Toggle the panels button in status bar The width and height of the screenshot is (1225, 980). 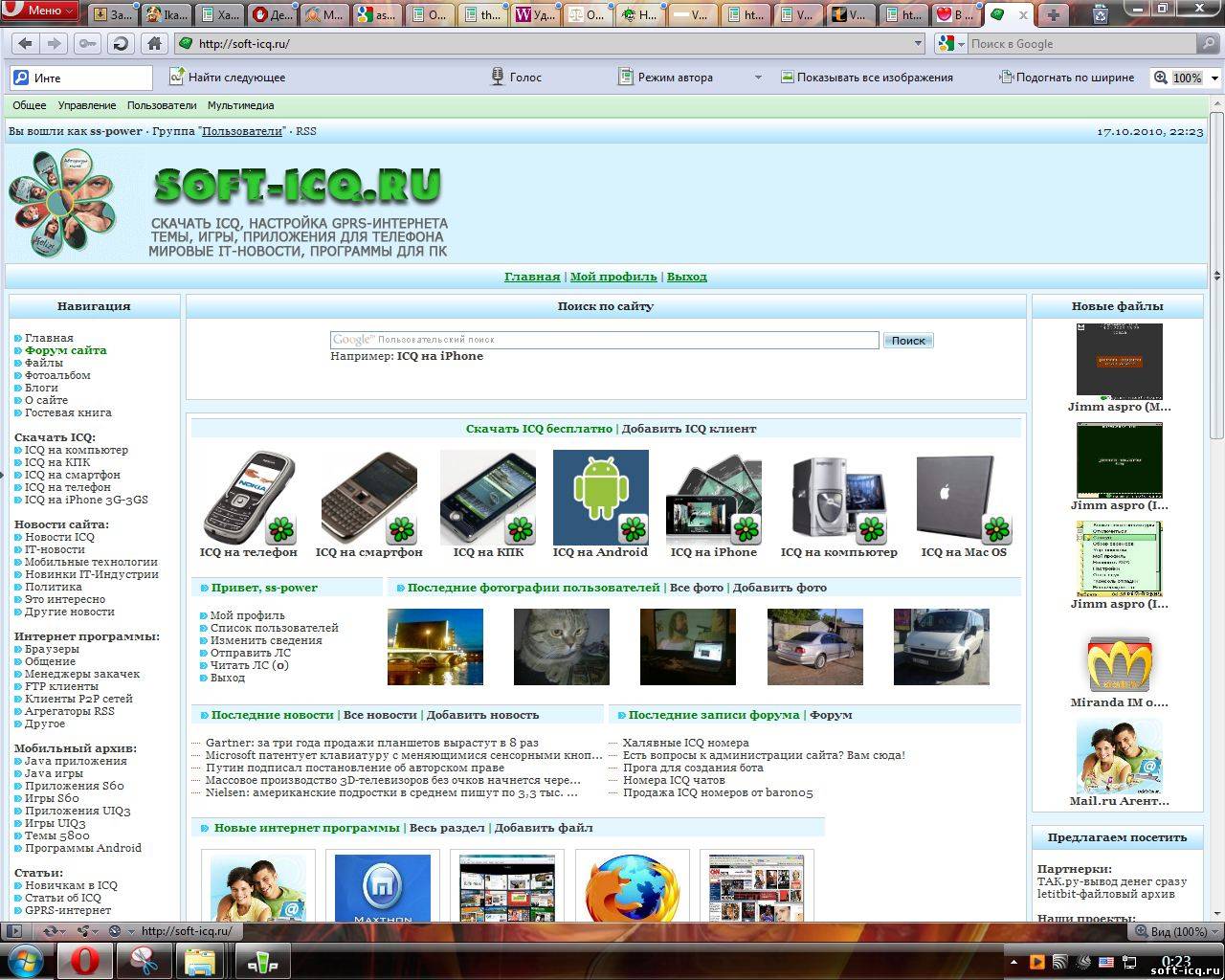(x=13, y=931)
